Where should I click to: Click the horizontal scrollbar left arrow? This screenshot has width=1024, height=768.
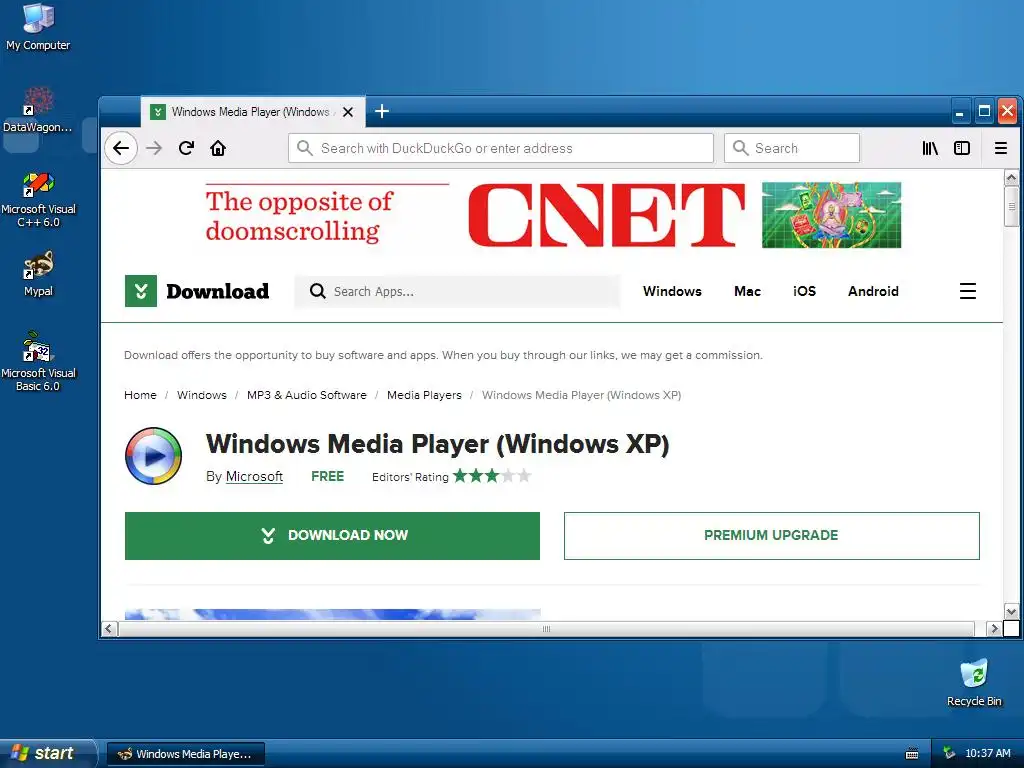(108, 629)
